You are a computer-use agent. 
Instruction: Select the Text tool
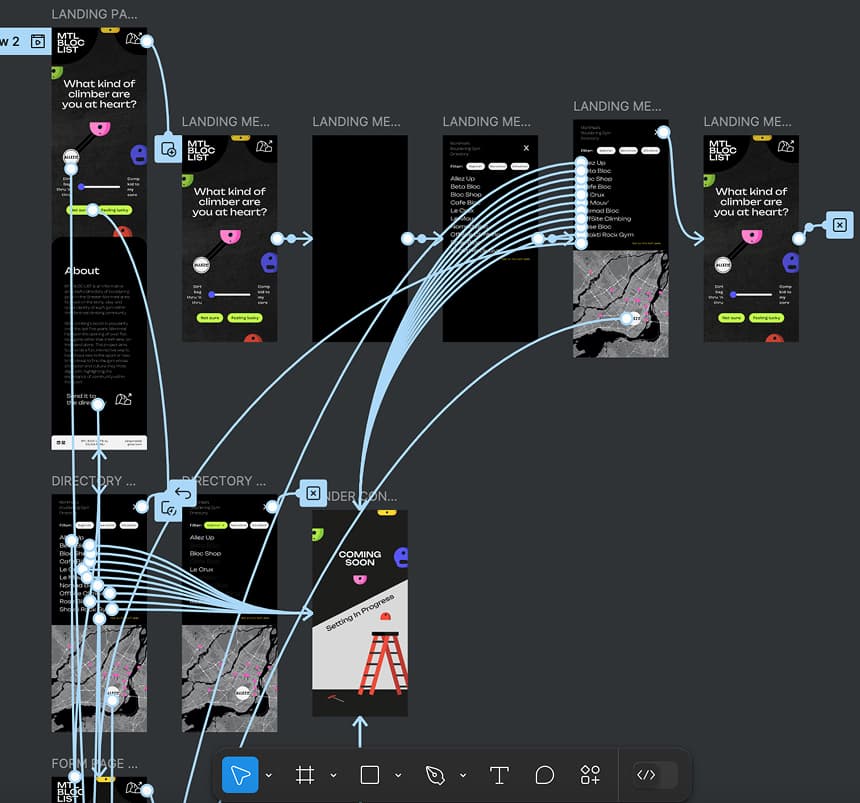[499, 774]
